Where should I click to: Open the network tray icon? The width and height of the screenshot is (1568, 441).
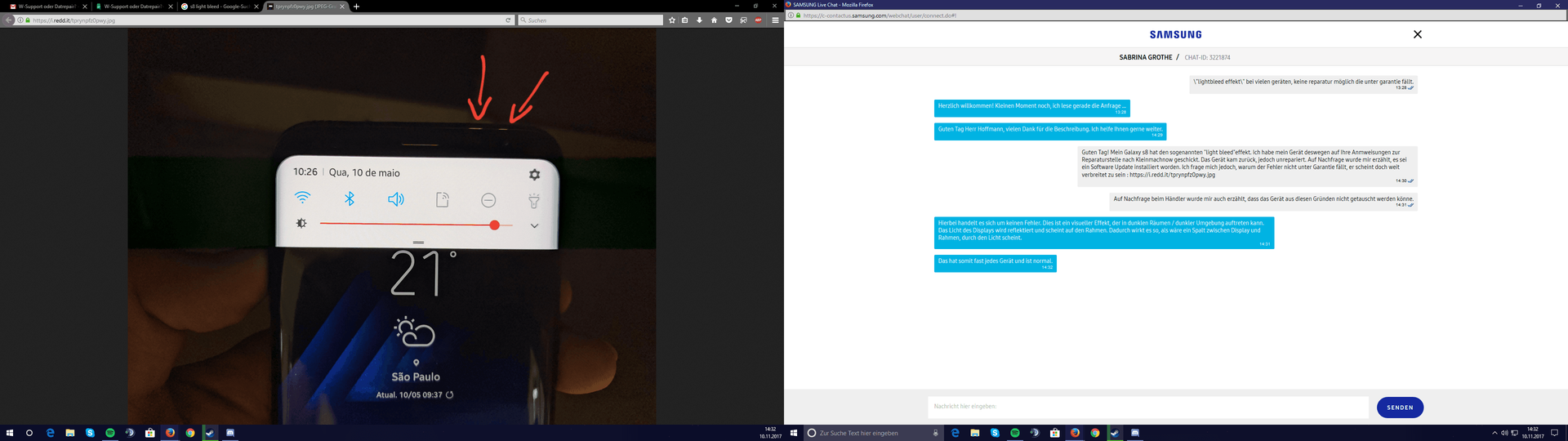point(1515,433)
